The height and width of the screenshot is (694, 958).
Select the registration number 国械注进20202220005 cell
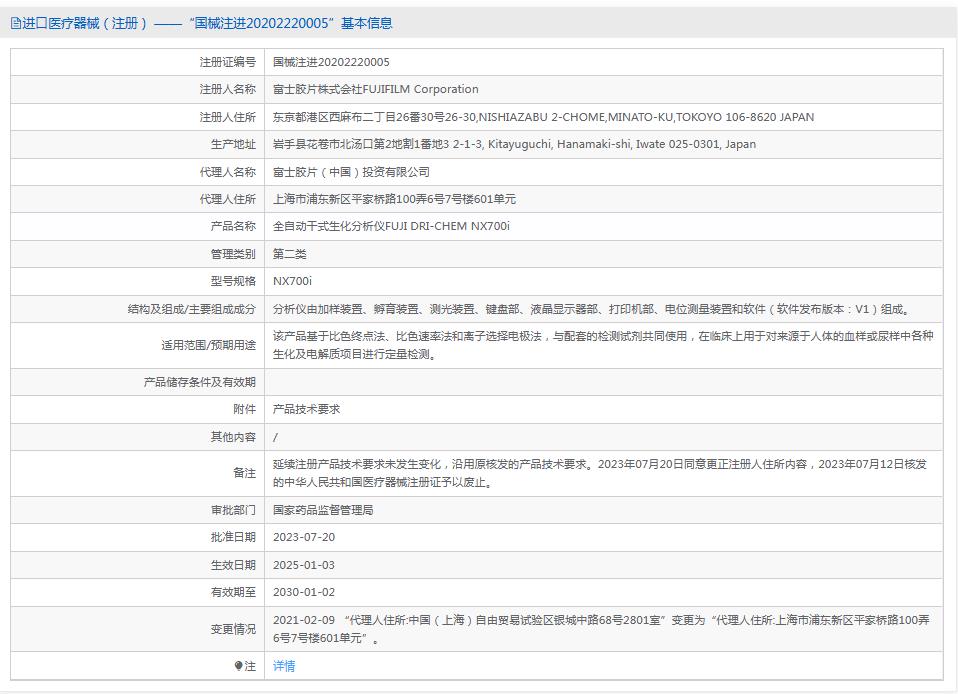[x=331, y=62]
